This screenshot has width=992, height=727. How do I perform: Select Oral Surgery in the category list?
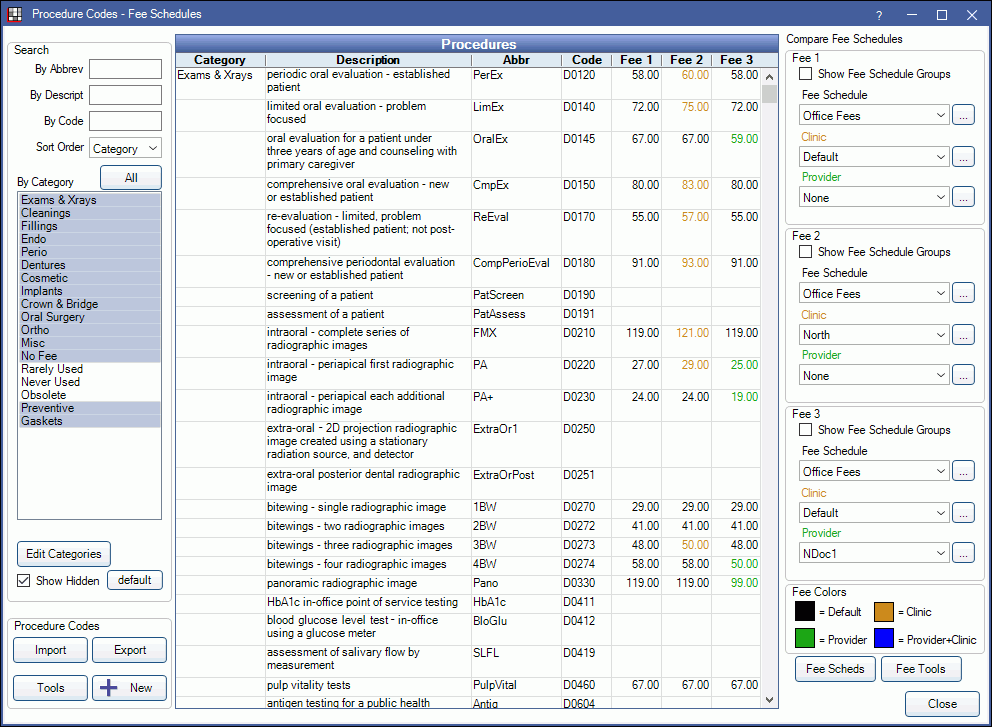(46, 317)
